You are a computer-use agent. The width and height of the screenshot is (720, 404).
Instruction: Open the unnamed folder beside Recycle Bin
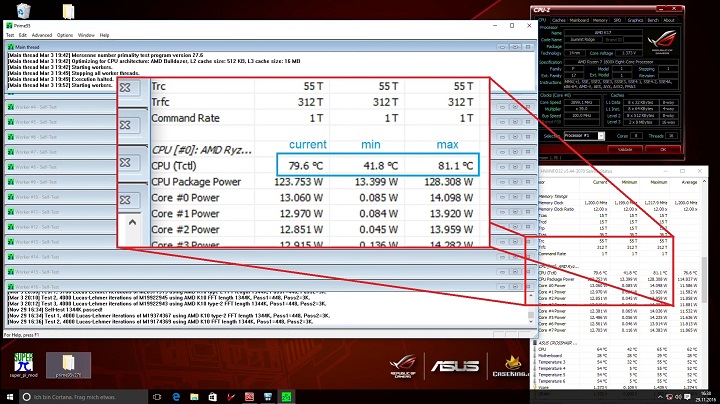tap(68, 11)
